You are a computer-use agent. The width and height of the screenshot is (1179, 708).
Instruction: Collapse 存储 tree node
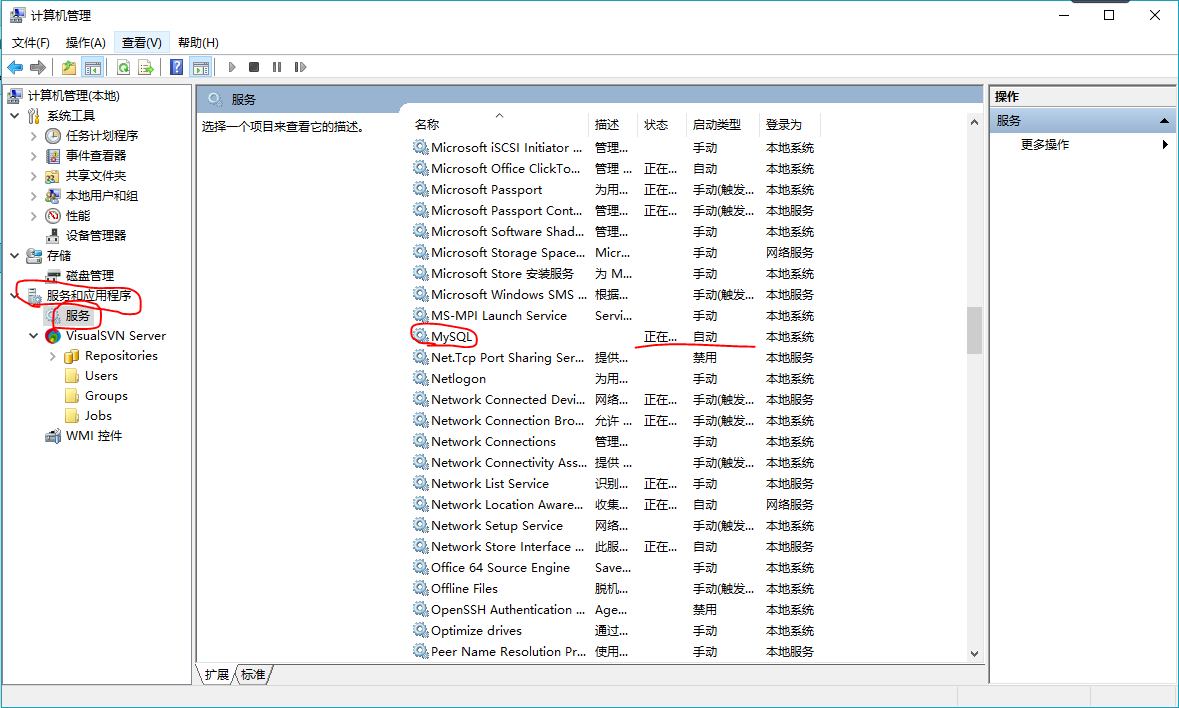click(x=14, y=256)
